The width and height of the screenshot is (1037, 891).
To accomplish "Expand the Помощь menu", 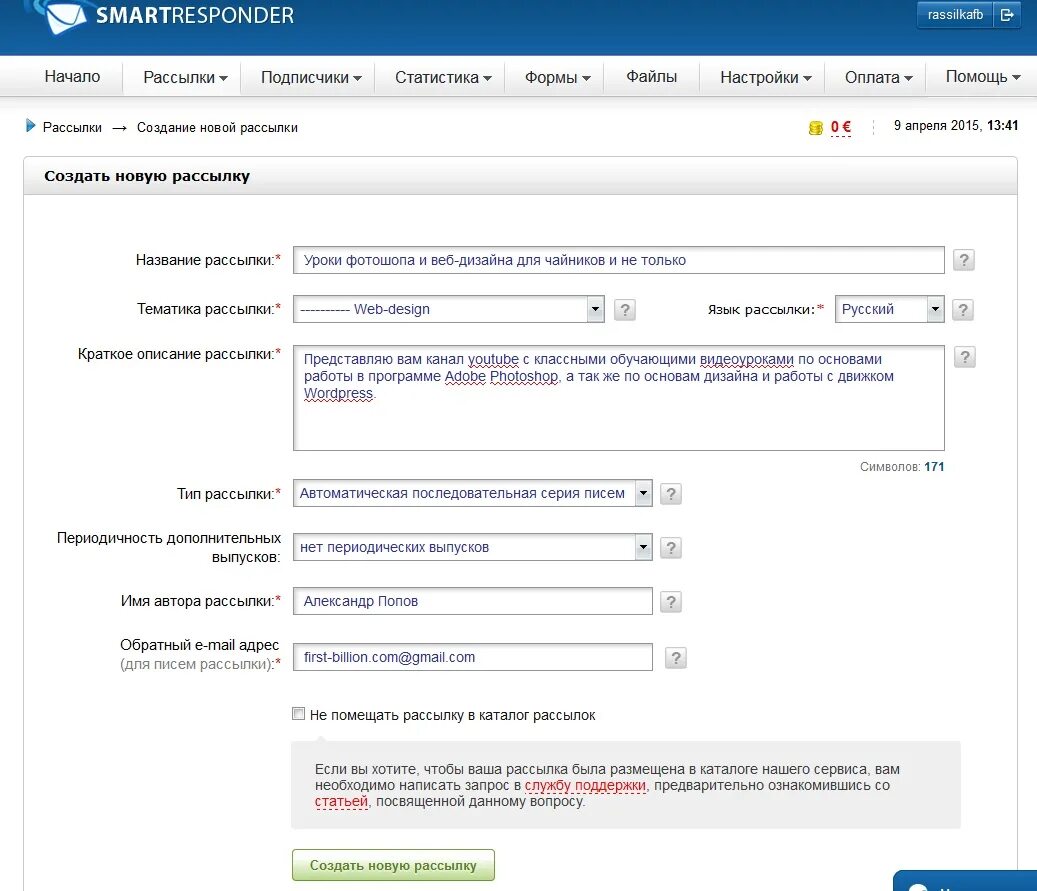I will (x=982, y=77).
